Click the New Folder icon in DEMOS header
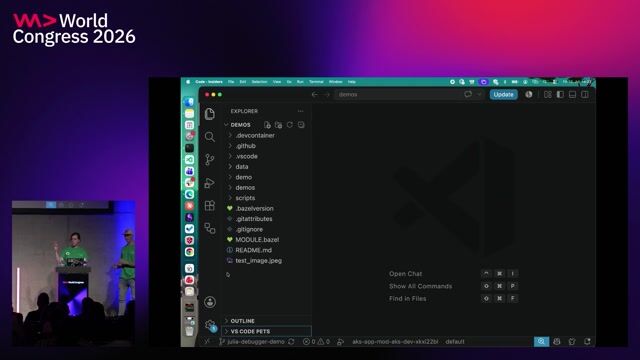This screenshot has height=360, width=640. (278, 125)
